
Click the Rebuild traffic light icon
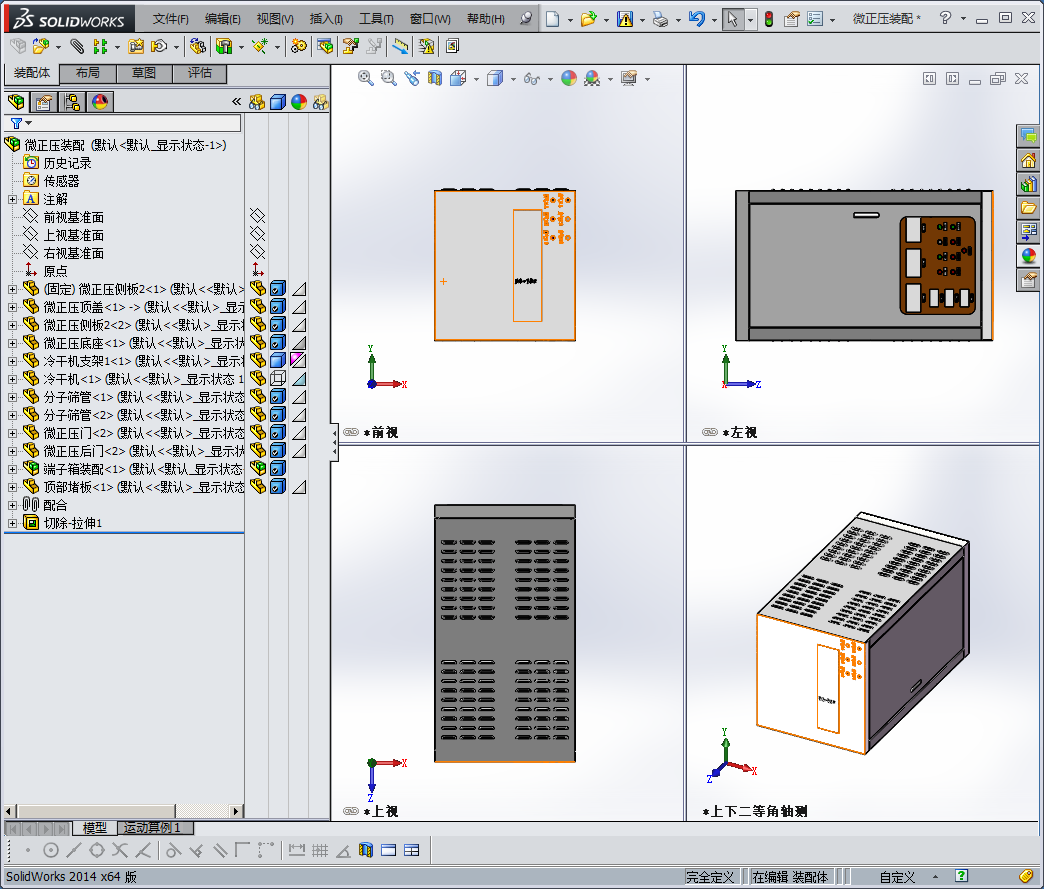[x=768, y=19]
